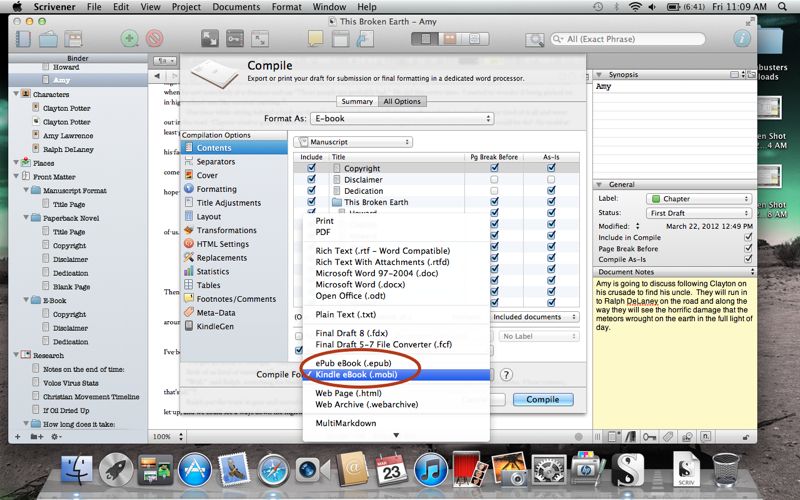Toggle Pg Break Before for Dedication

click(494, 190)
